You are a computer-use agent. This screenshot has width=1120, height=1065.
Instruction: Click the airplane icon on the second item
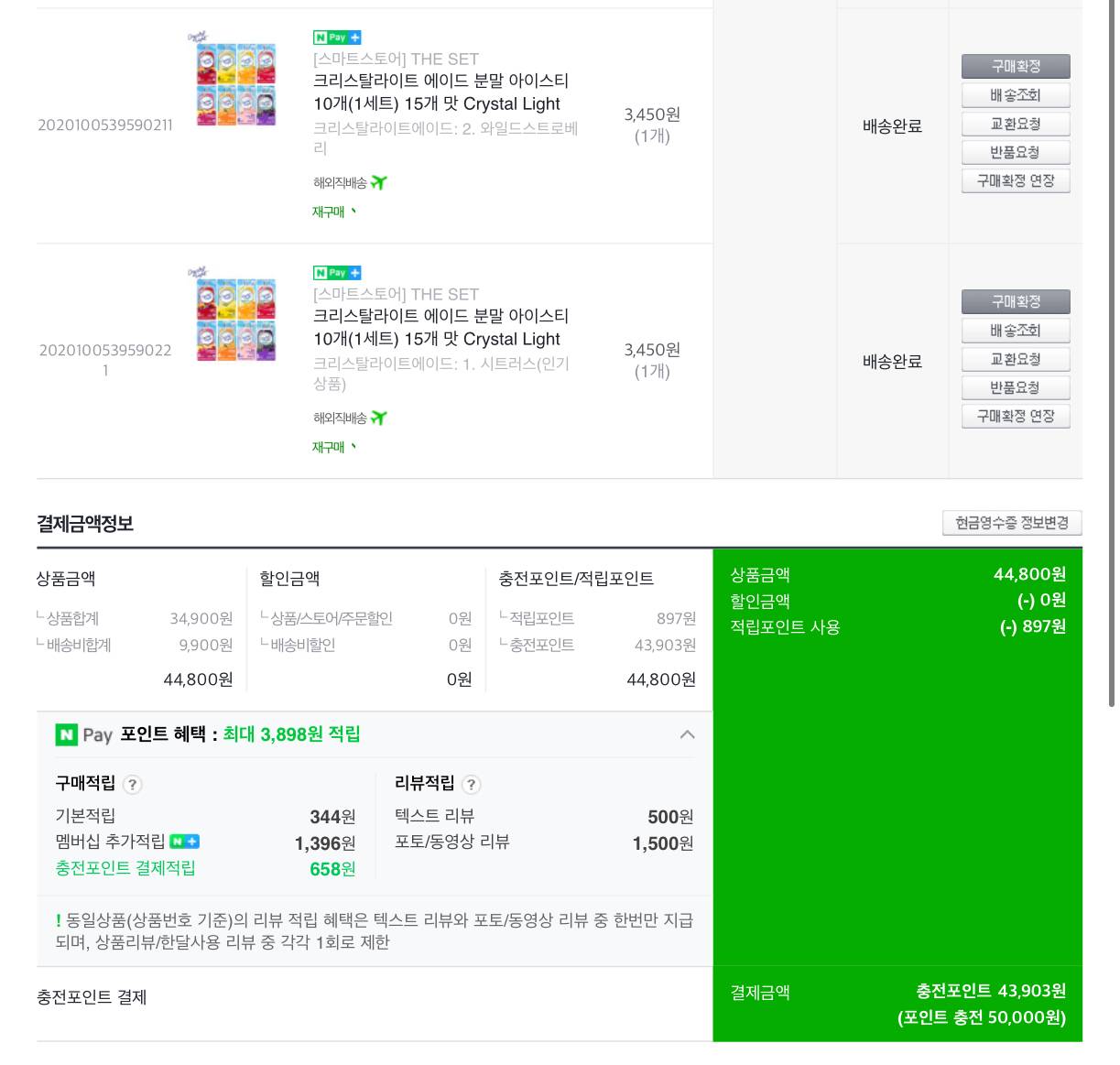[379, 418]
